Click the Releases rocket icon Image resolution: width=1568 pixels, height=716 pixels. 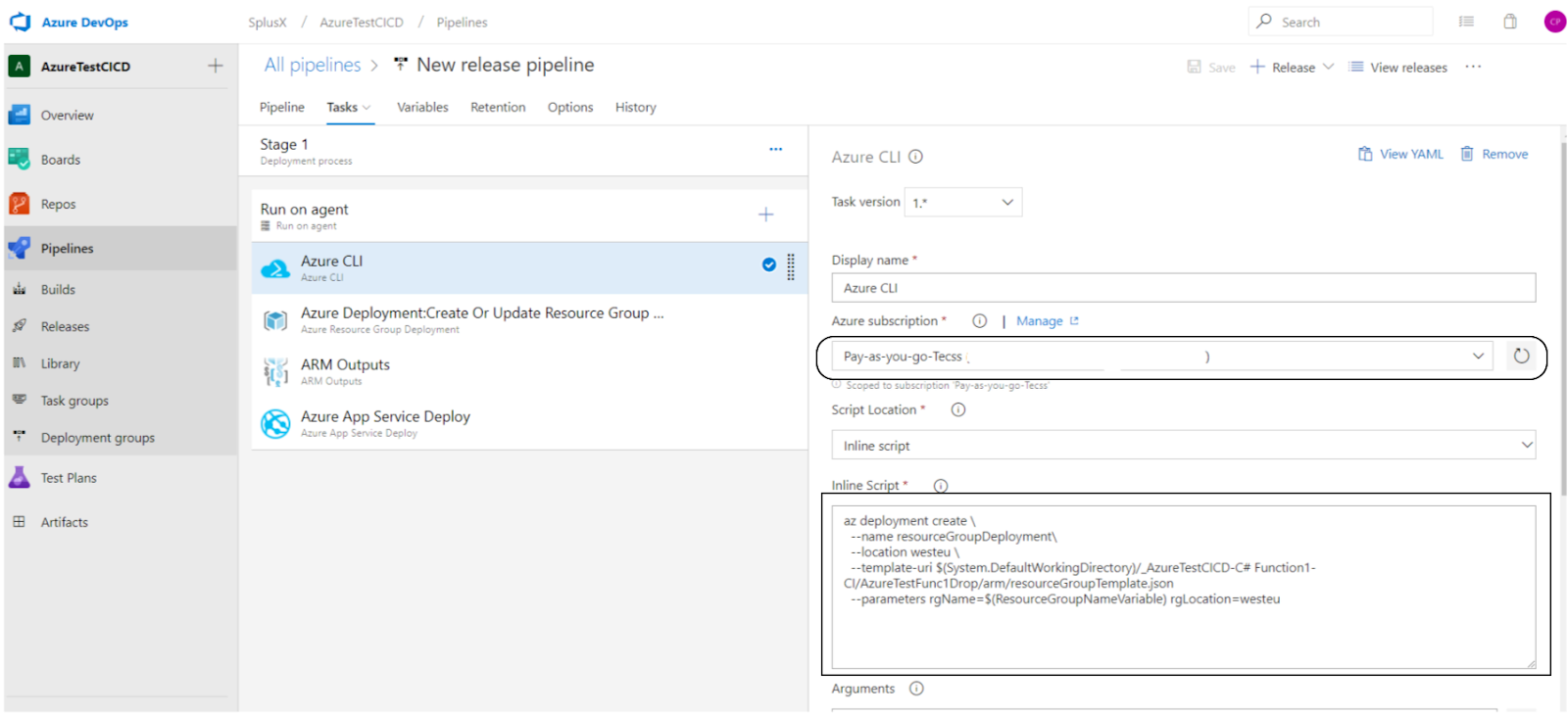(20, 326)
